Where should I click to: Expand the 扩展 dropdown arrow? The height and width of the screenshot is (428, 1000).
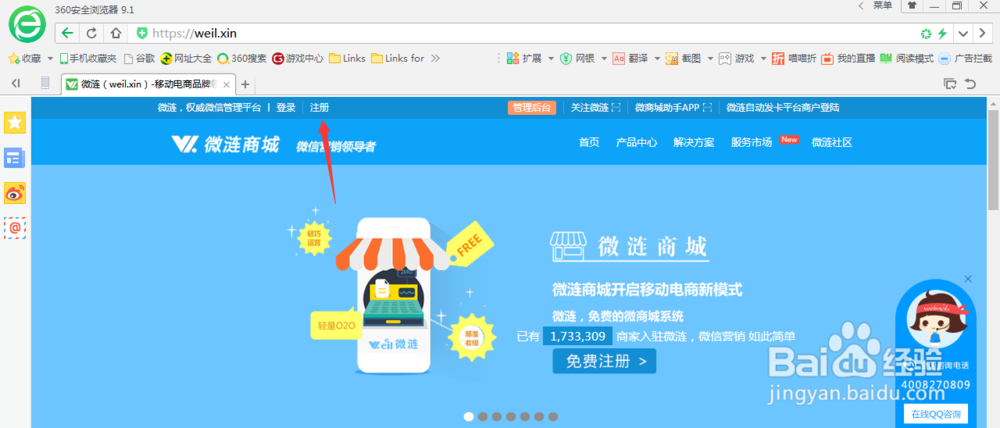[x=550, y=59]
